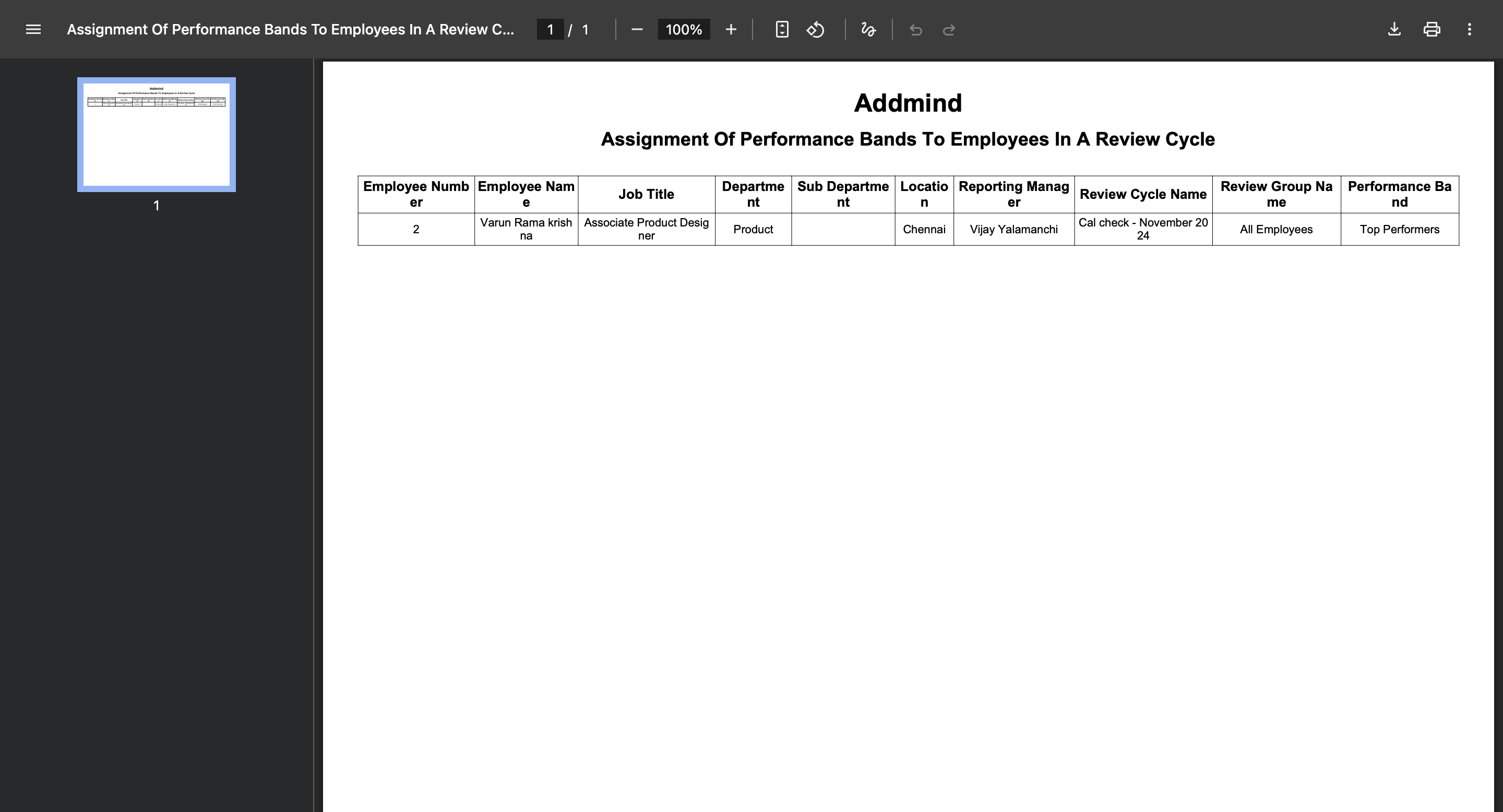Click the Review Cycle Name column header
The image size is (1503, 812).
1142,194
